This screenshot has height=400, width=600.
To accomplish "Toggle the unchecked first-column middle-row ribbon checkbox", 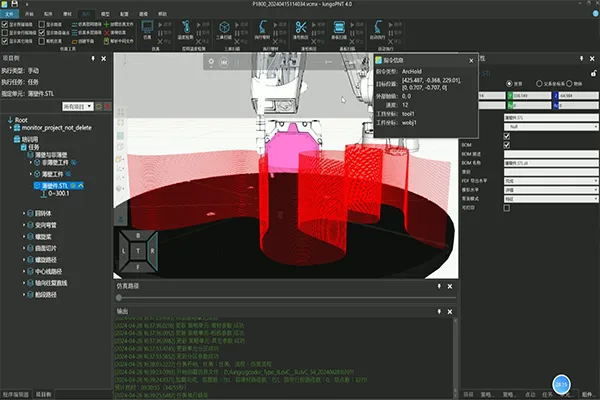I will click(5, 33).
